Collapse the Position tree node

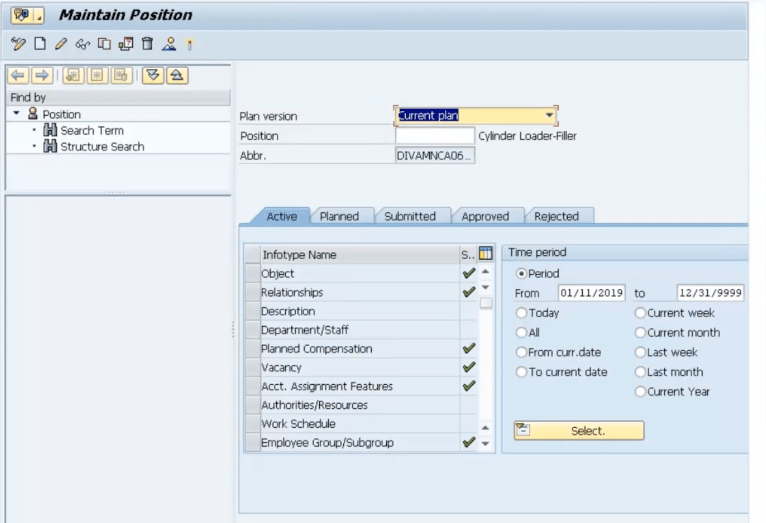(x=17, y=113)
